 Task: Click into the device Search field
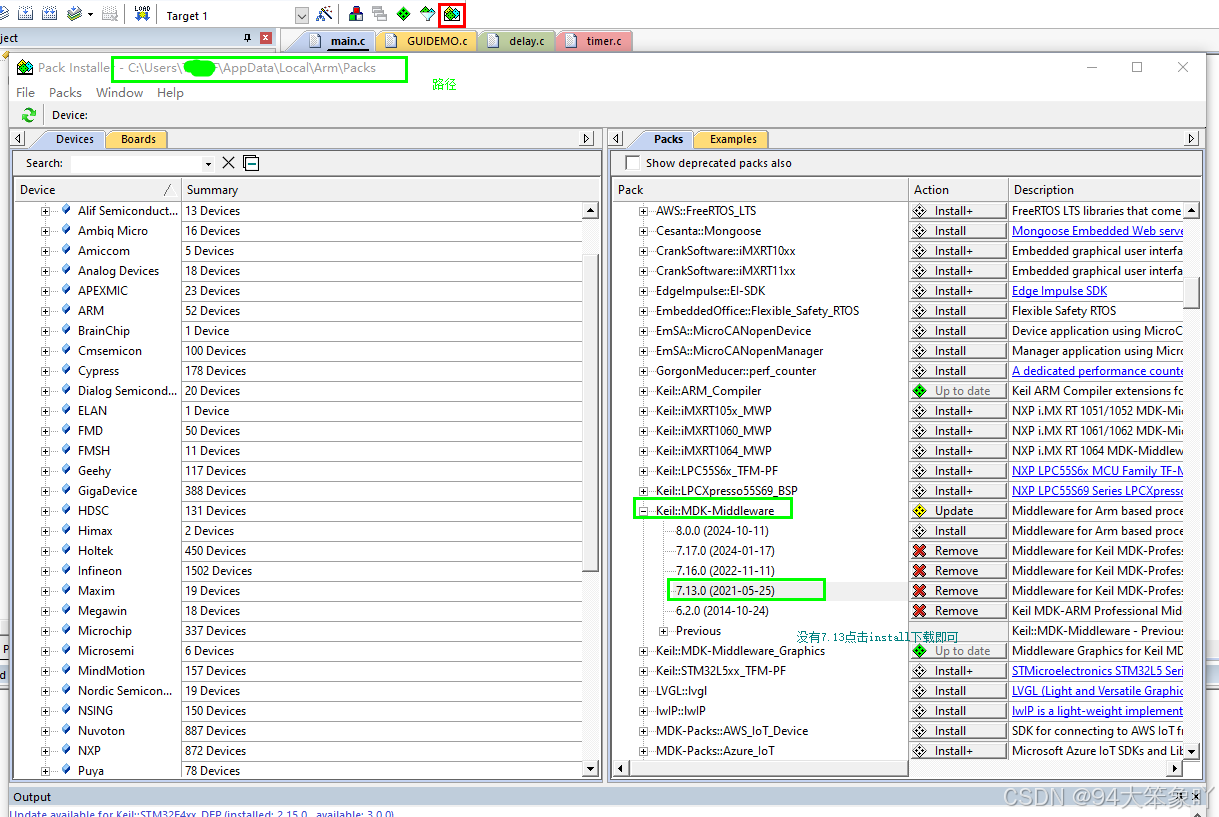(135, 163)
